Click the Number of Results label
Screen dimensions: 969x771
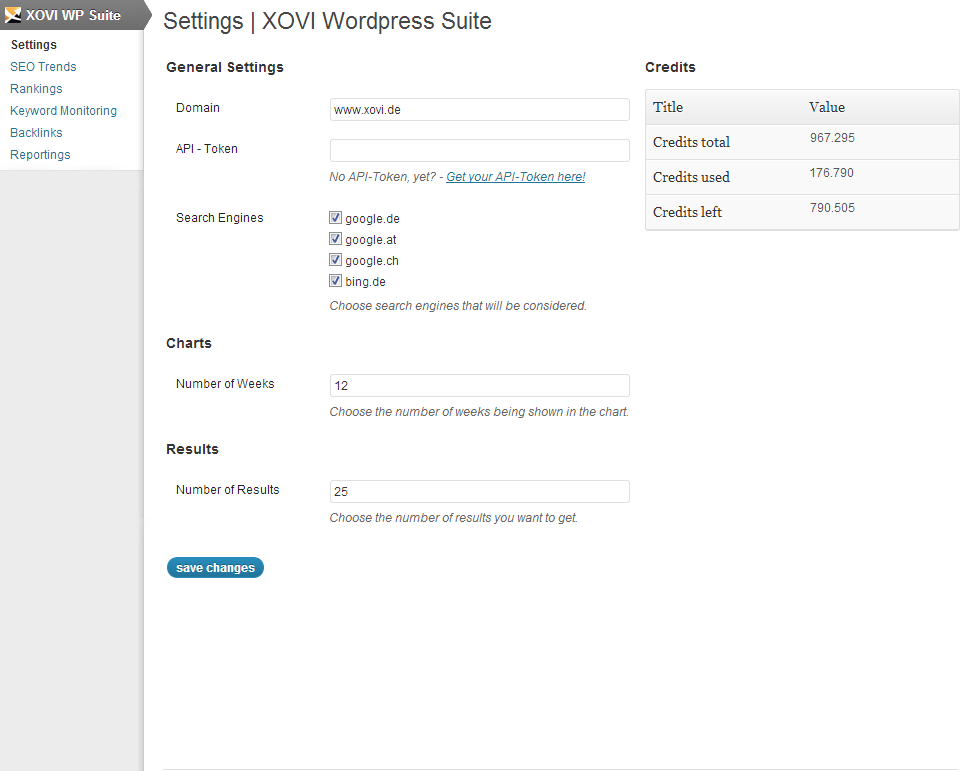[227, 489]
